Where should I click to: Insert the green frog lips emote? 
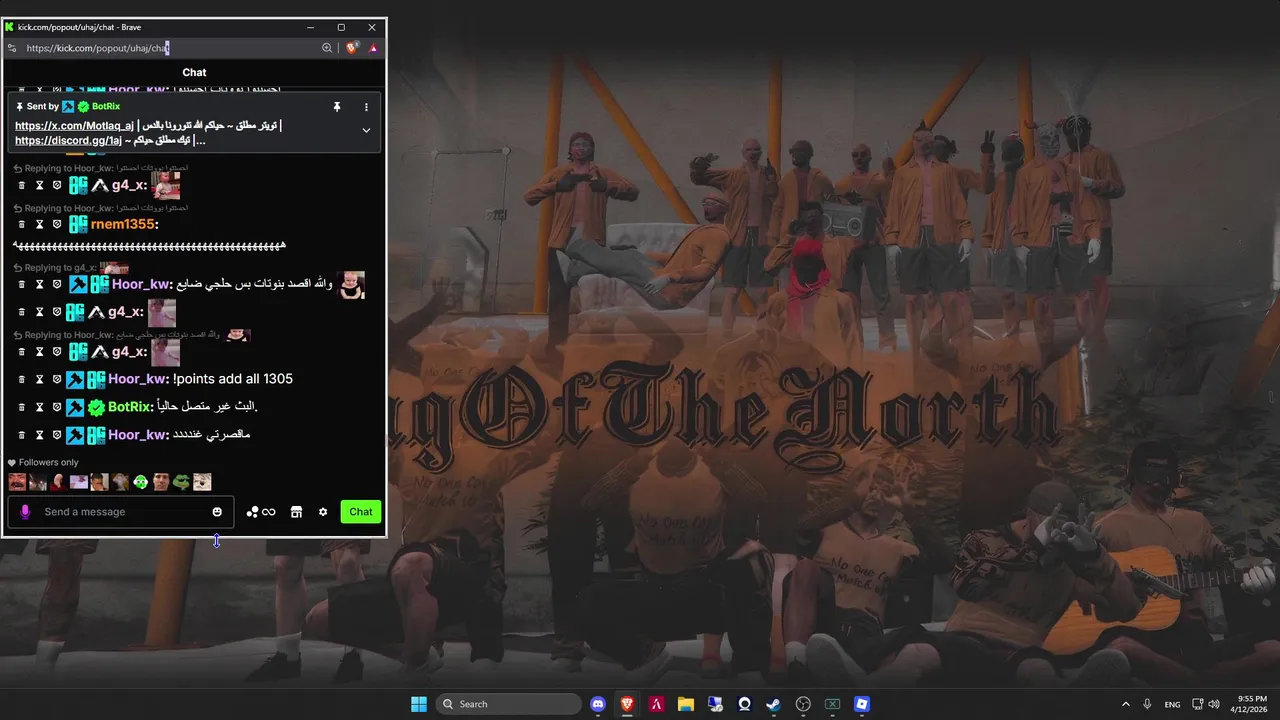tap(181, 482)
